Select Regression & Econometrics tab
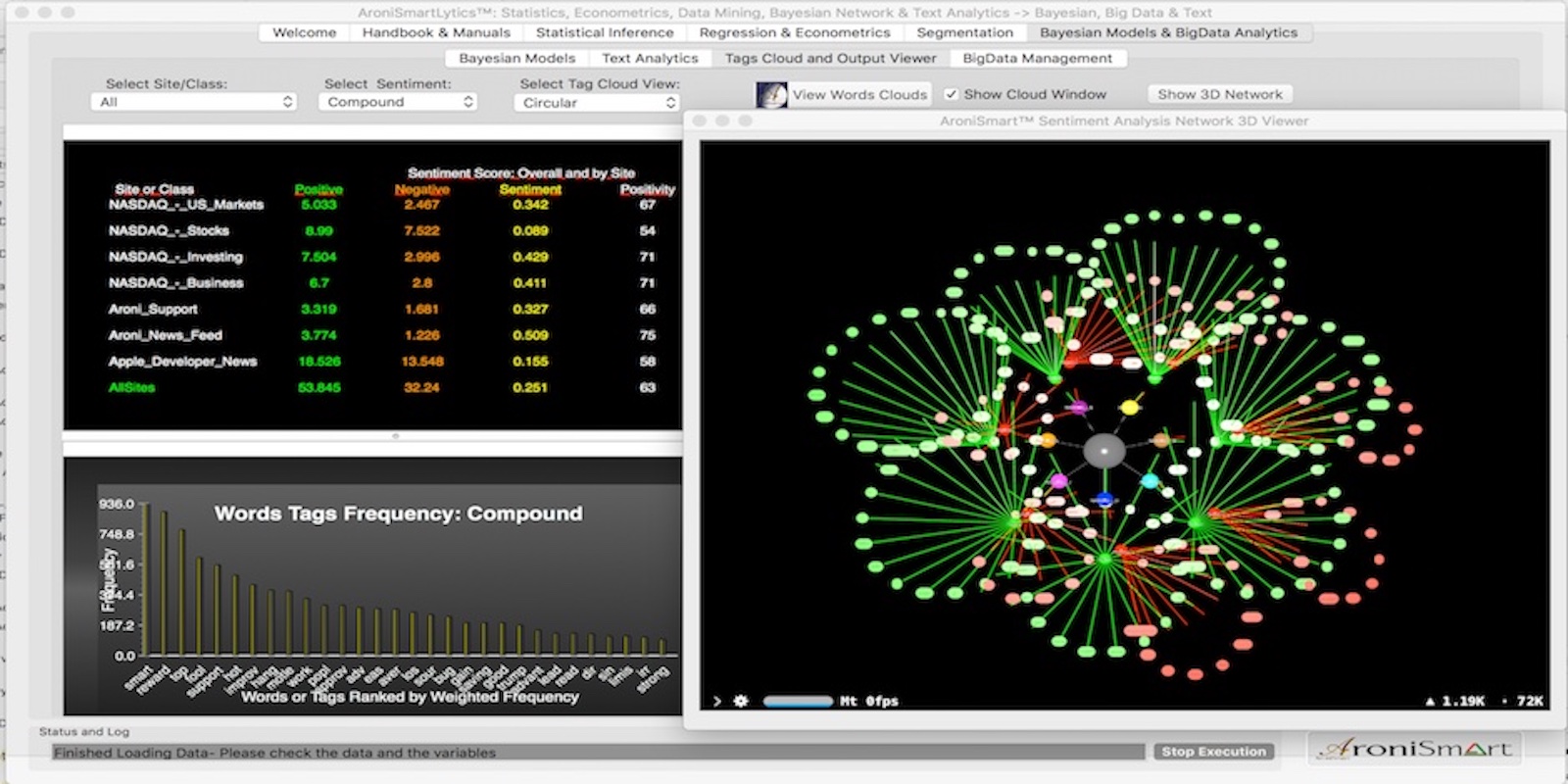 pyautogui.click(x=795, y=32)
